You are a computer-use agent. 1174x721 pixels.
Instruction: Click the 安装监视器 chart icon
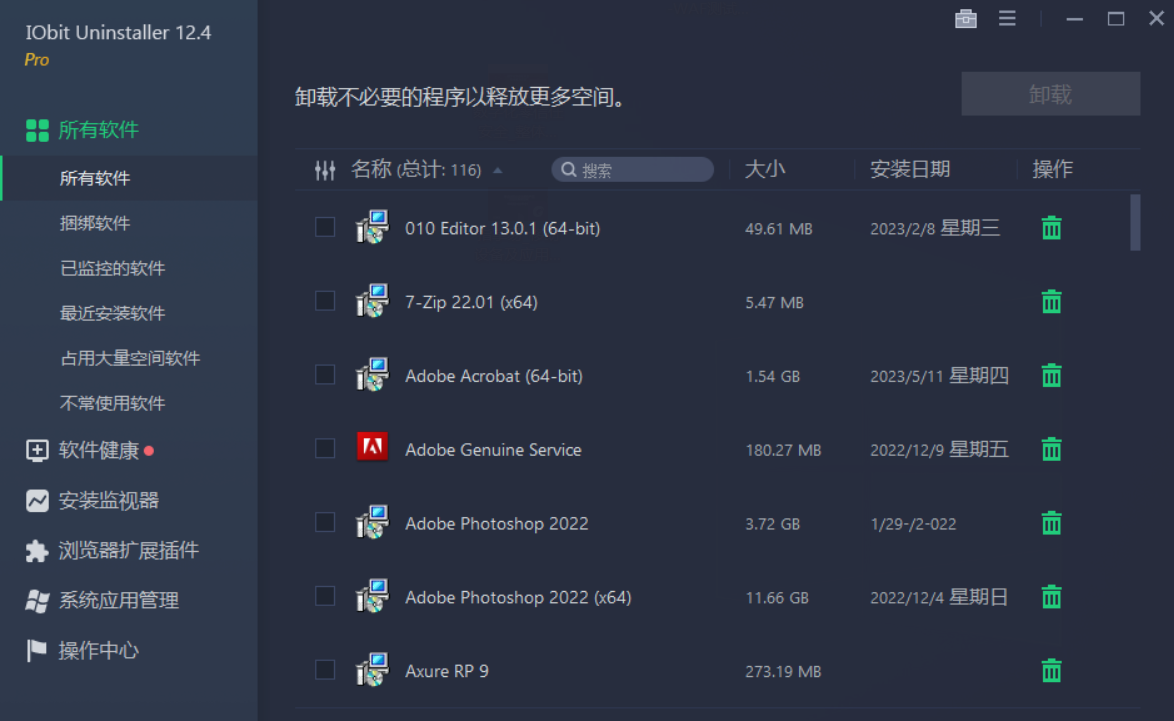[37, 500]
